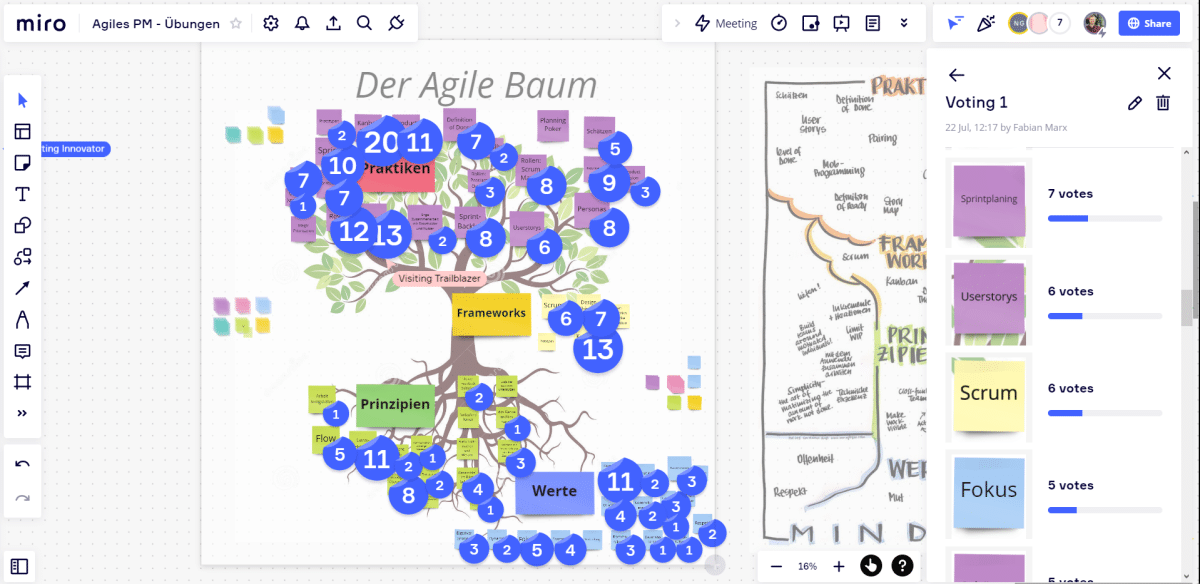Delete the Voting 1 results
This screenshot has width=1200, height=584.
pos(1163,103)
